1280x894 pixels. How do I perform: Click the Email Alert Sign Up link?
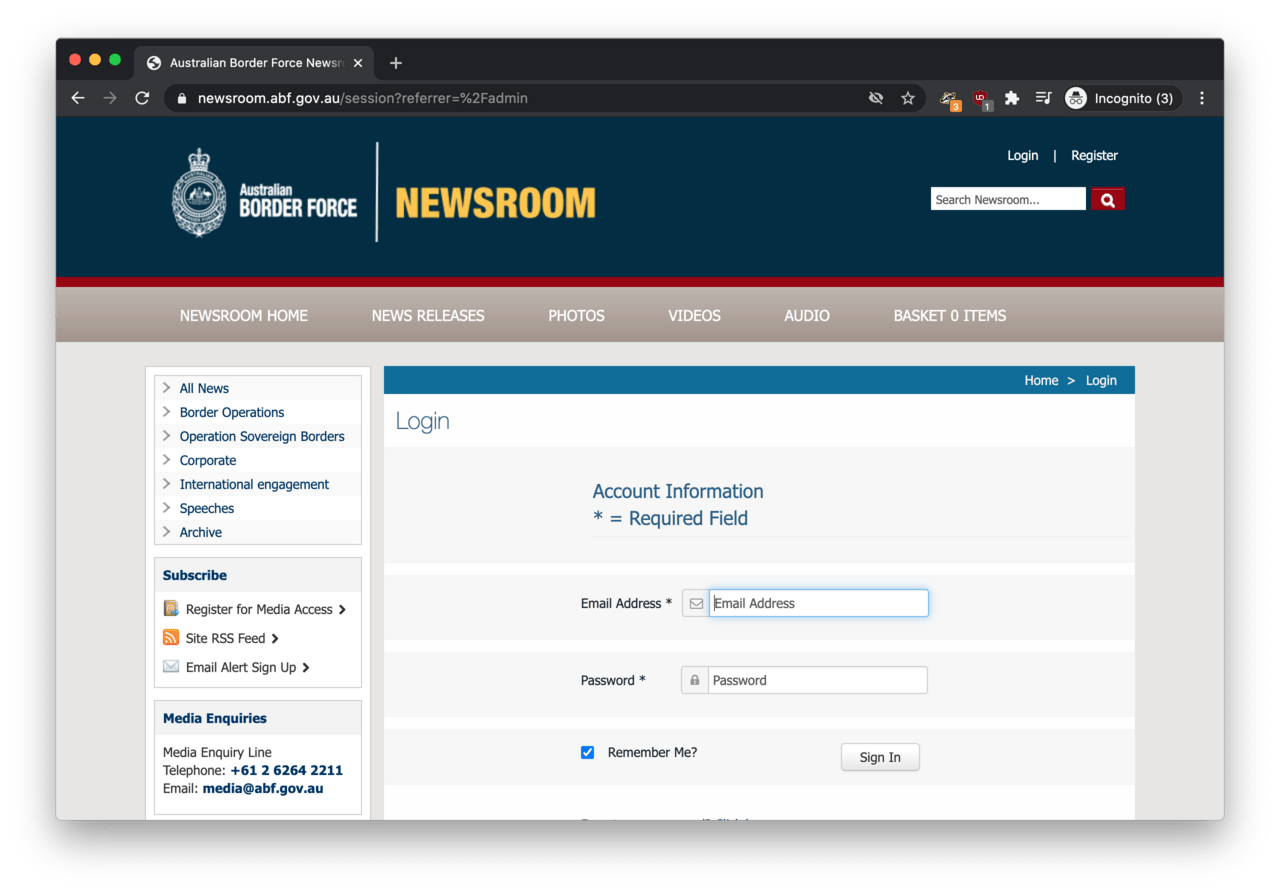(241, 667)
